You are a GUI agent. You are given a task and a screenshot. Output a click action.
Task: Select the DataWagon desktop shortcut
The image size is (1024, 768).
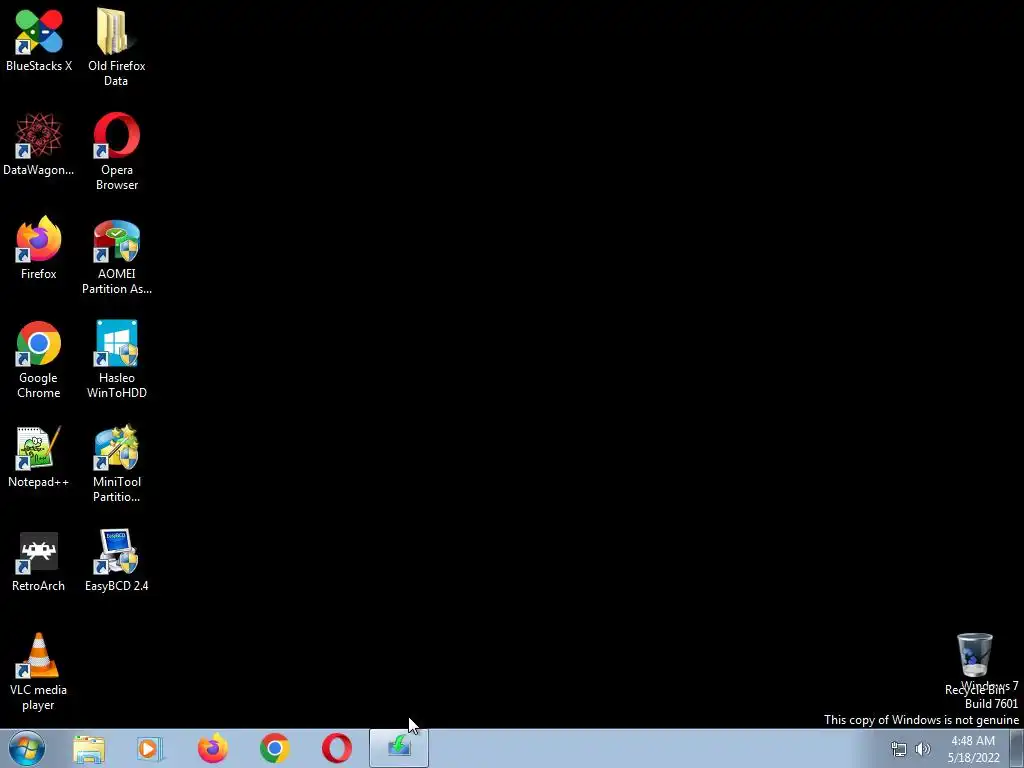39,144
